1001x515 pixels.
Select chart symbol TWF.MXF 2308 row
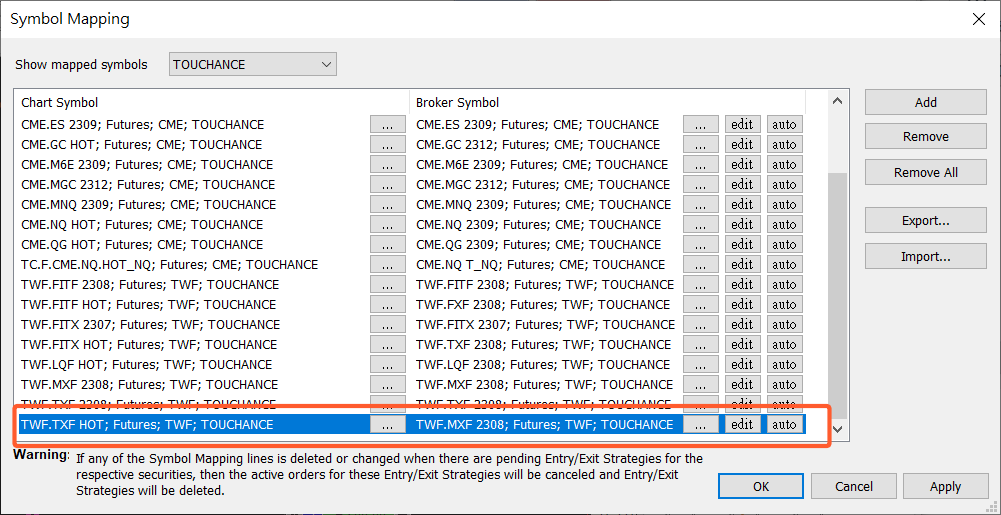tap(149, 385)
